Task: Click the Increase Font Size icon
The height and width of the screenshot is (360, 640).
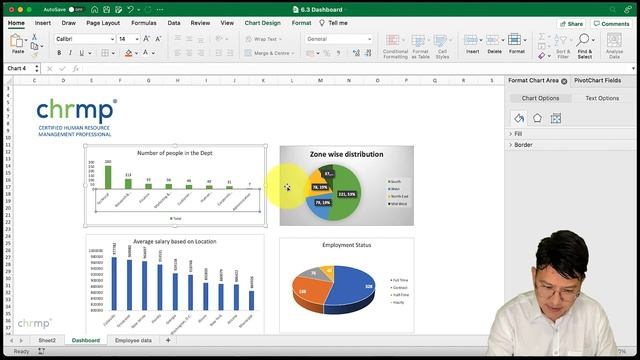Action: point(147,39)
